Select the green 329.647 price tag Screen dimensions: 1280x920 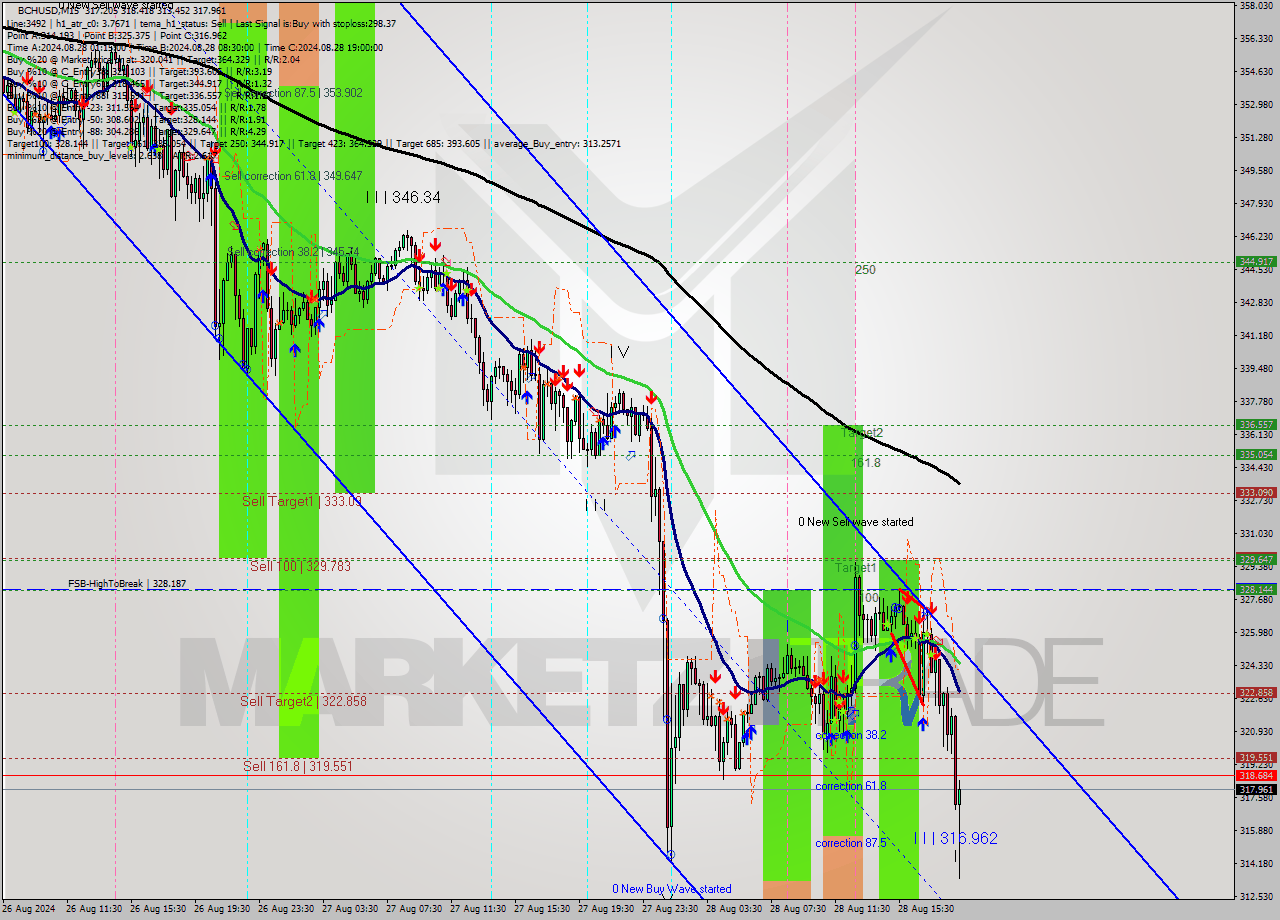[1256, 559]
